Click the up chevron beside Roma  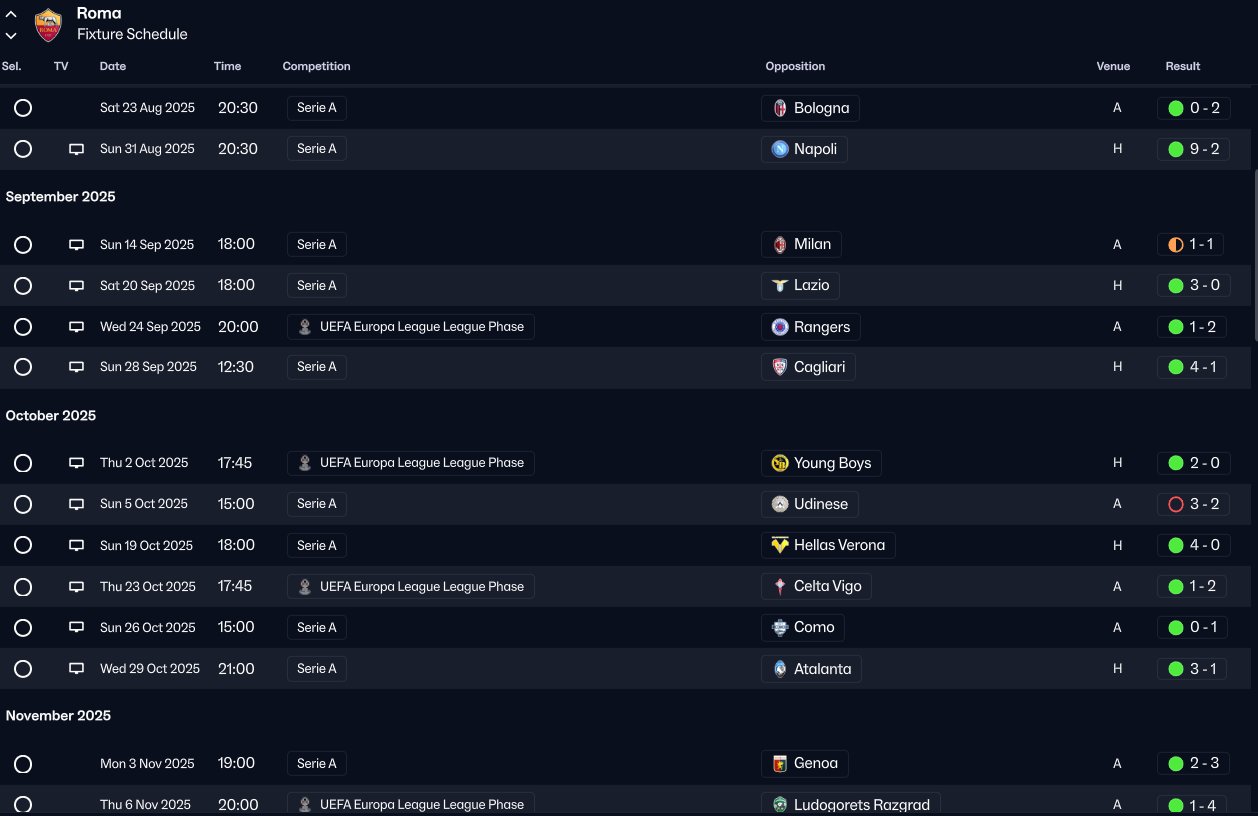11,15
